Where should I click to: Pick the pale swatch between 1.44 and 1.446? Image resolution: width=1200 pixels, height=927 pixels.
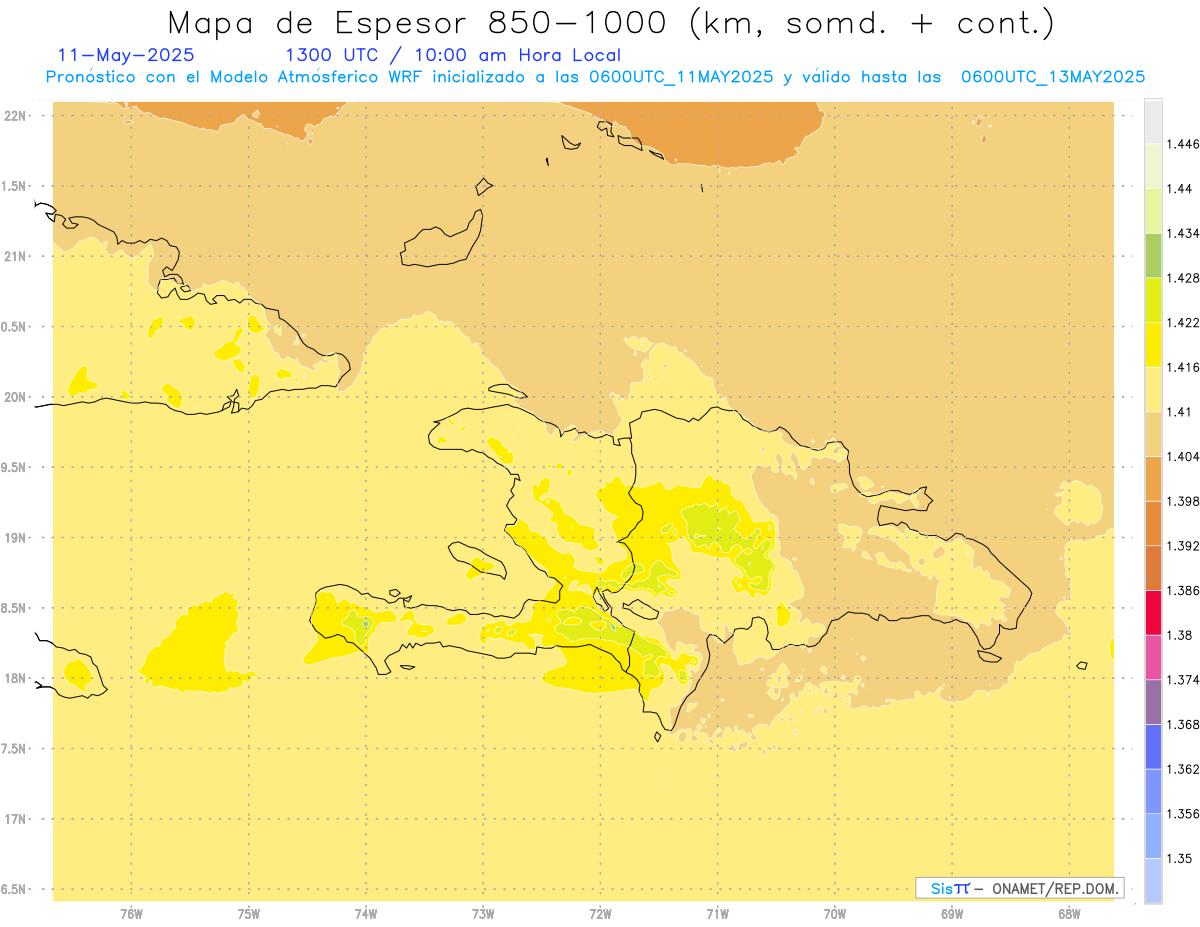coord(1153,166)
